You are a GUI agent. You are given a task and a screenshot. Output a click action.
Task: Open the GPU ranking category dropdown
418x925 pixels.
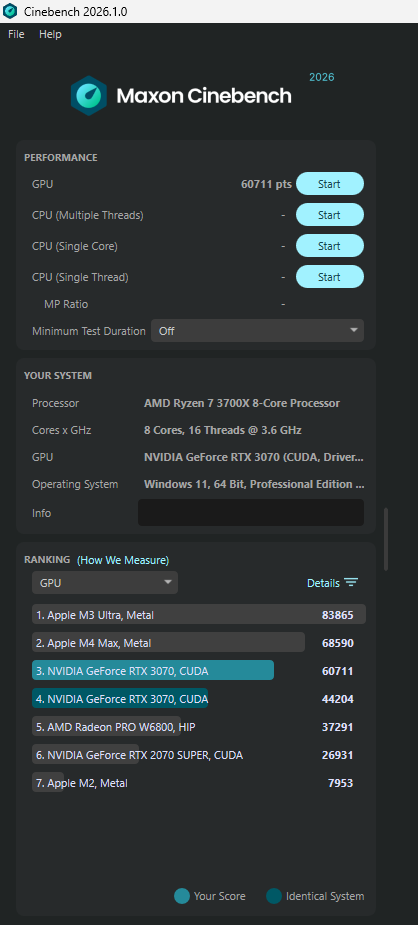coord(105,583)
